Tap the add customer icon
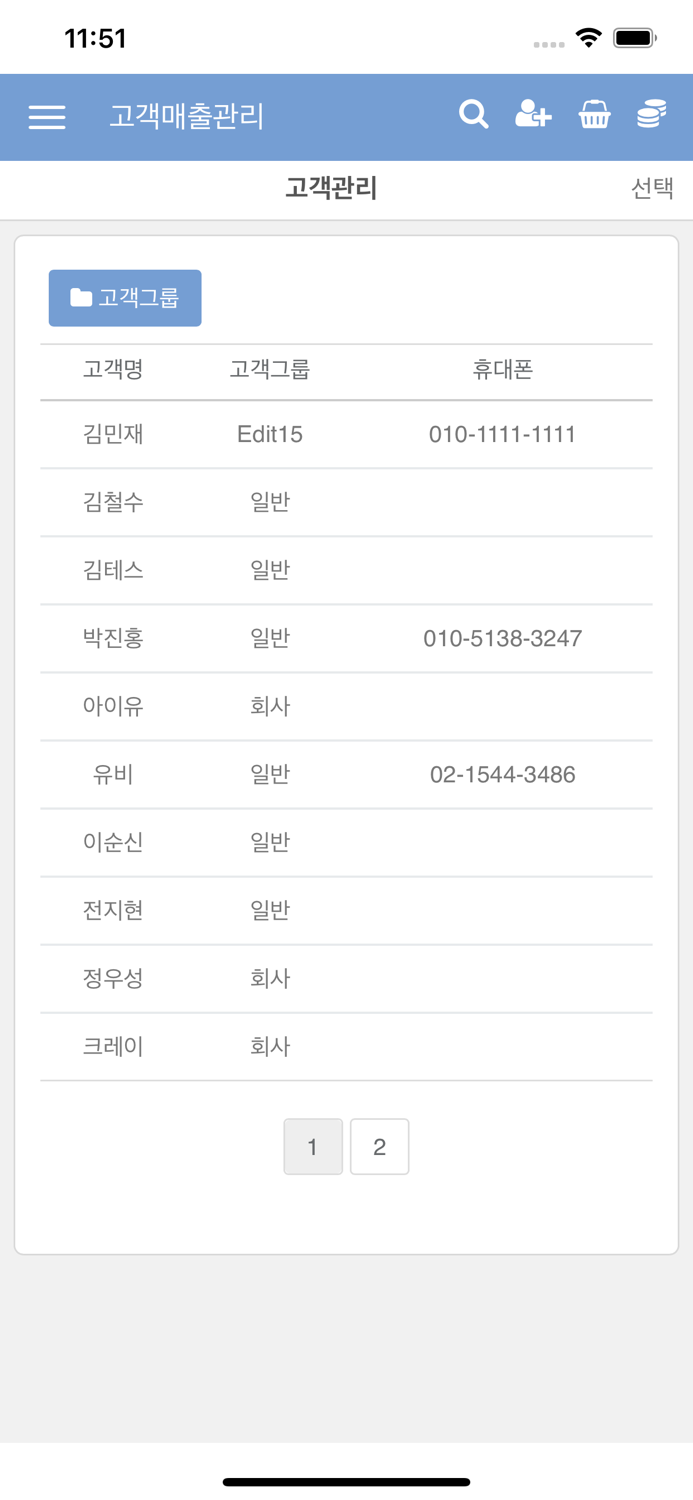Image resolution: width=693 pixels, height=1500 pixels. 534,115
